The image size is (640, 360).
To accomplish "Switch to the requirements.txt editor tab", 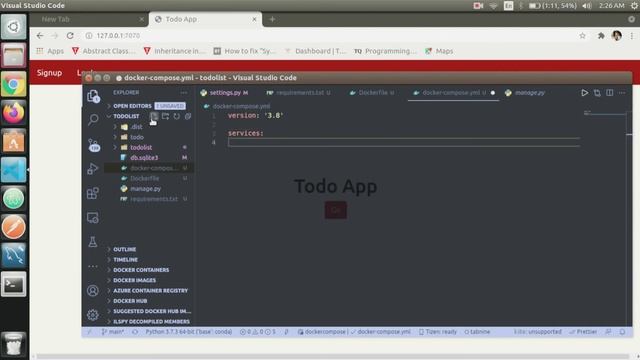I will coord(300,93).
